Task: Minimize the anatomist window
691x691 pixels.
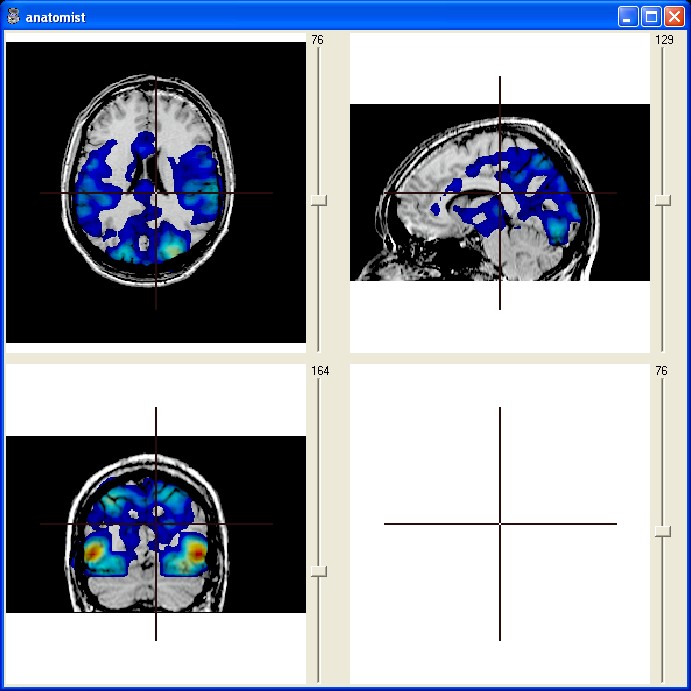Action: 628,17
